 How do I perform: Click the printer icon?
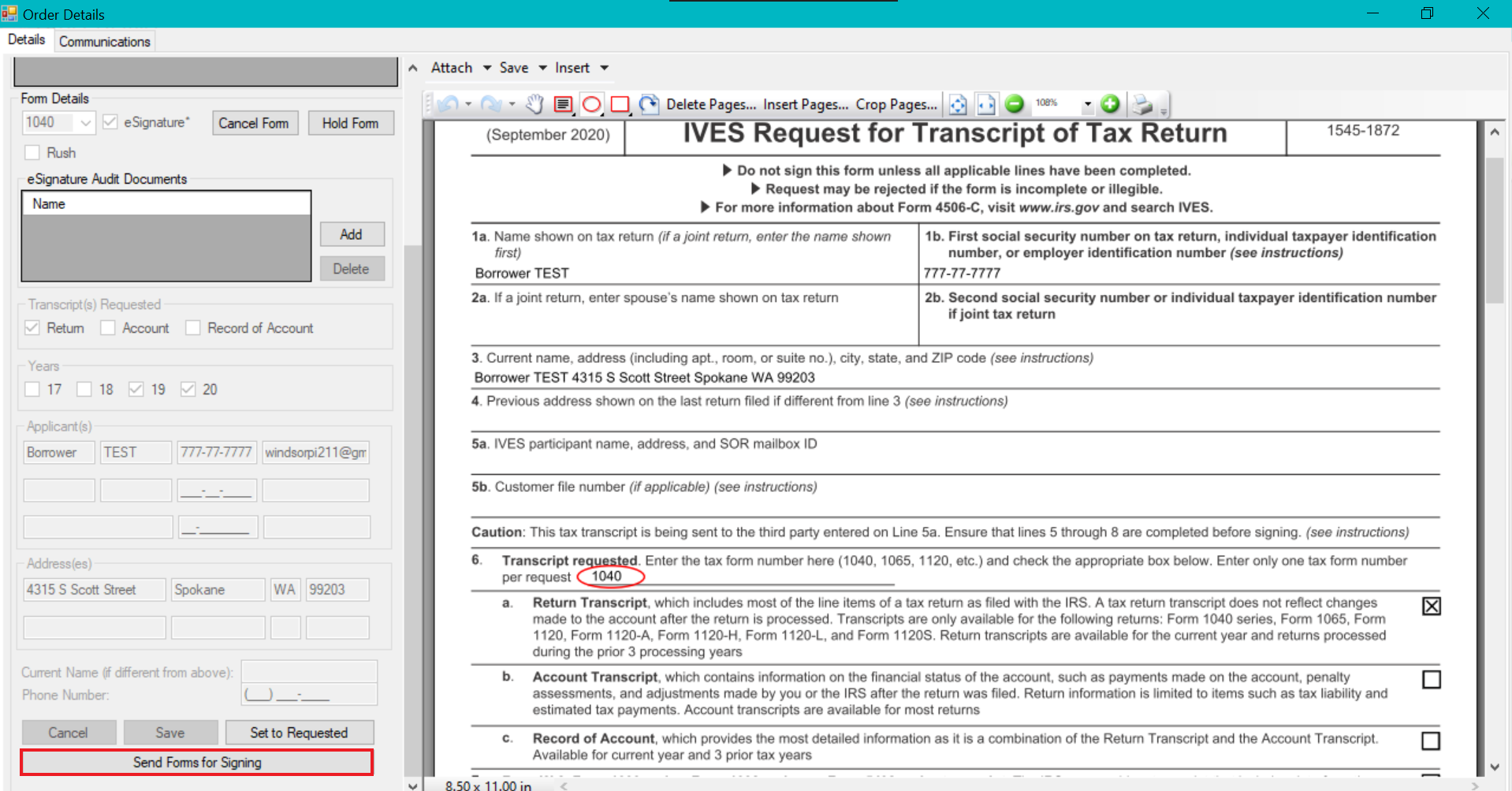(x=1142, y=104)
